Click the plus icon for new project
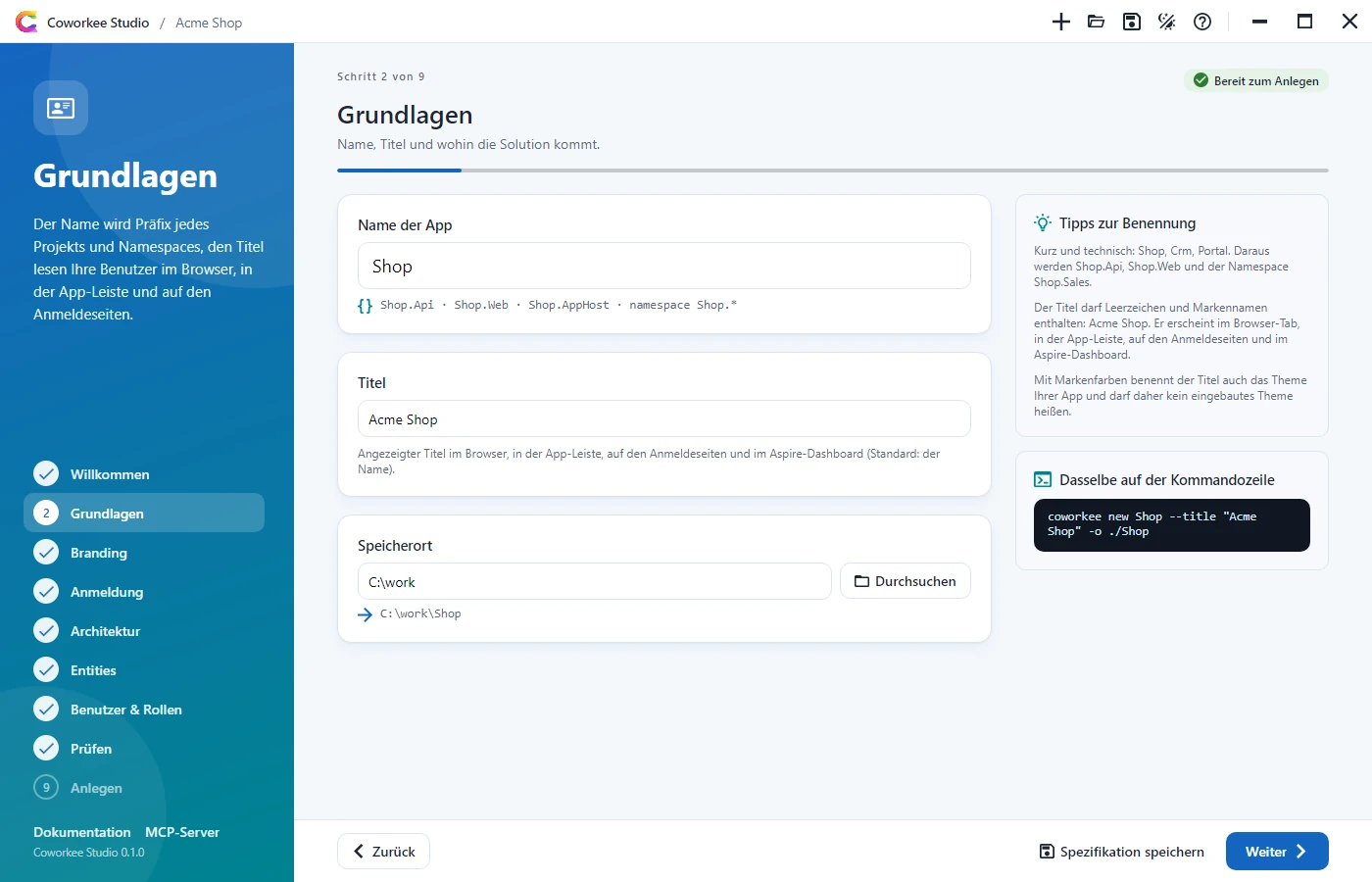Viewport: 1372px width, 882px height. click(1061, 22)
